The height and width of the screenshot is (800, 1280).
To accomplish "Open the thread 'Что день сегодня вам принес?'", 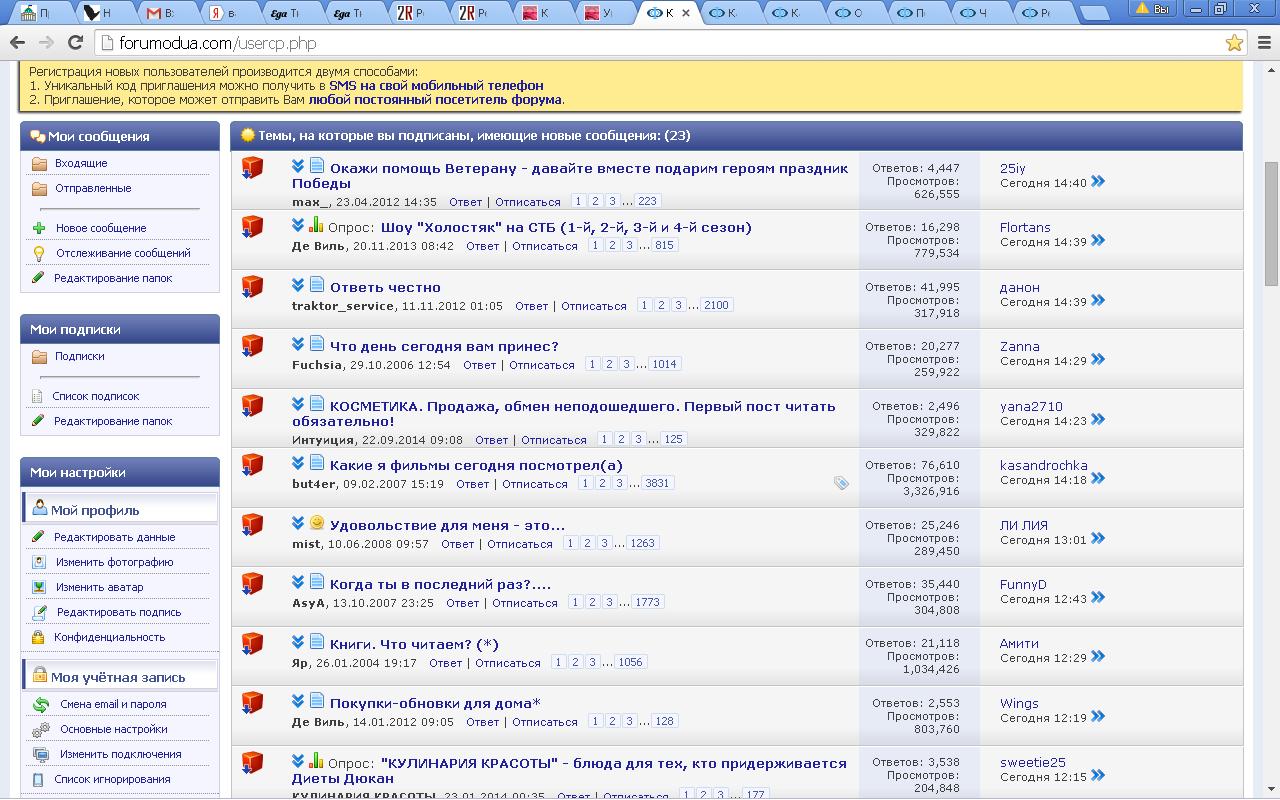I will tap(444, 346).
